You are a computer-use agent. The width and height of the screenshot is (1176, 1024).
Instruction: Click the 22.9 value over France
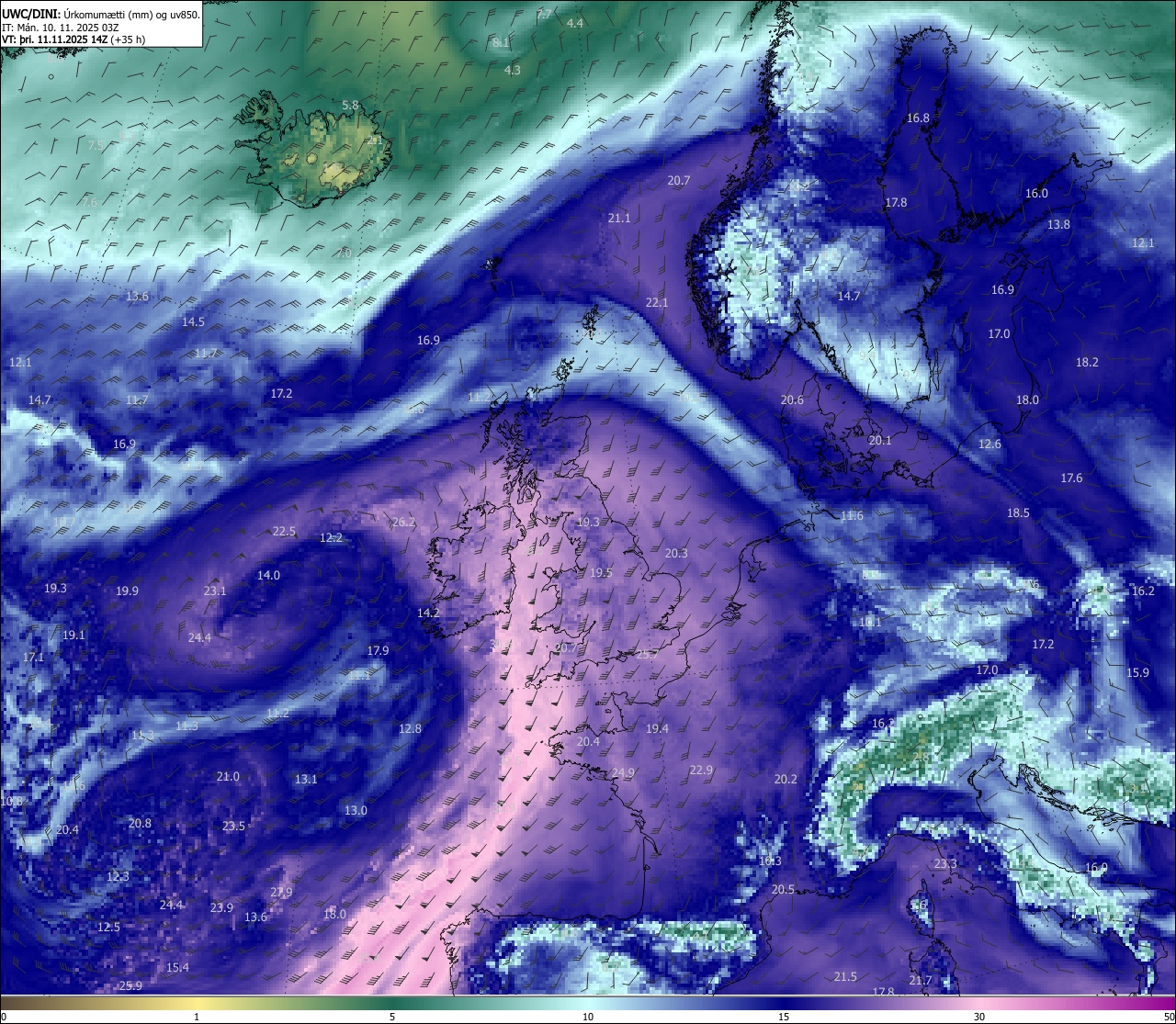tap(701, 770)
